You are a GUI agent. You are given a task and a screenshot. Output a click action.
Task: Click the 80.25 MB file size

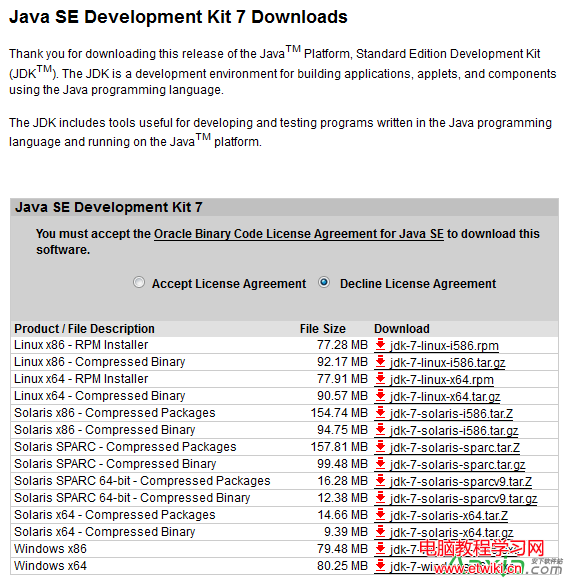pos(342,566)
